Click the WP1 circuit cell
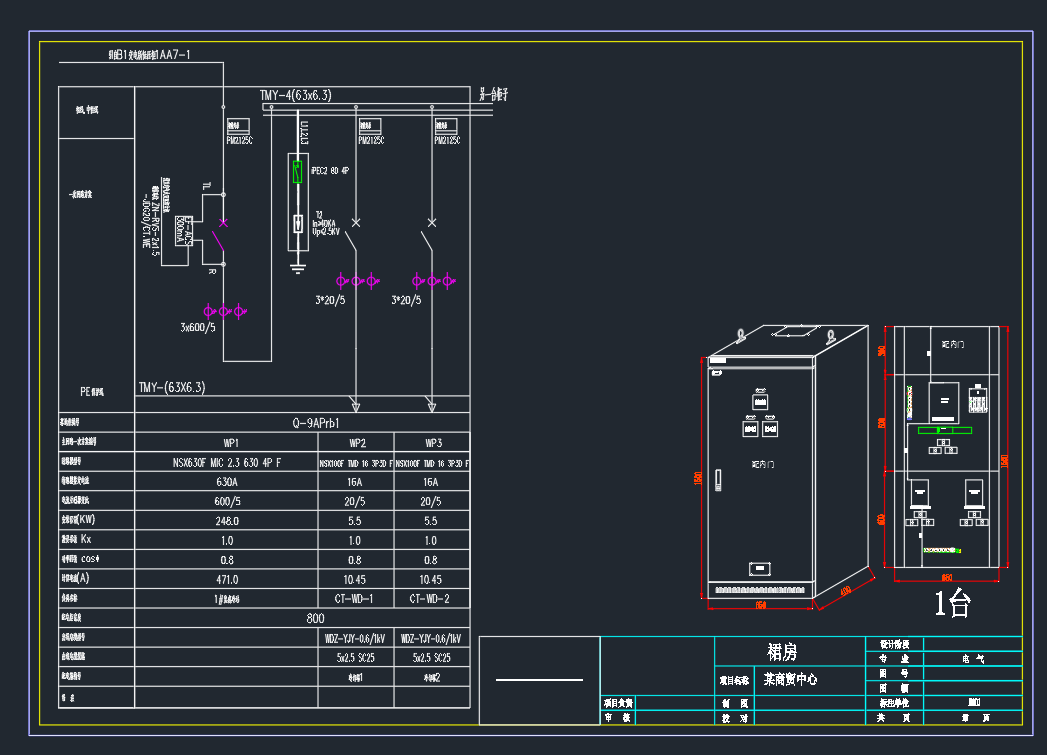This screenshot has height=755, width=1047. coord(231,443)
